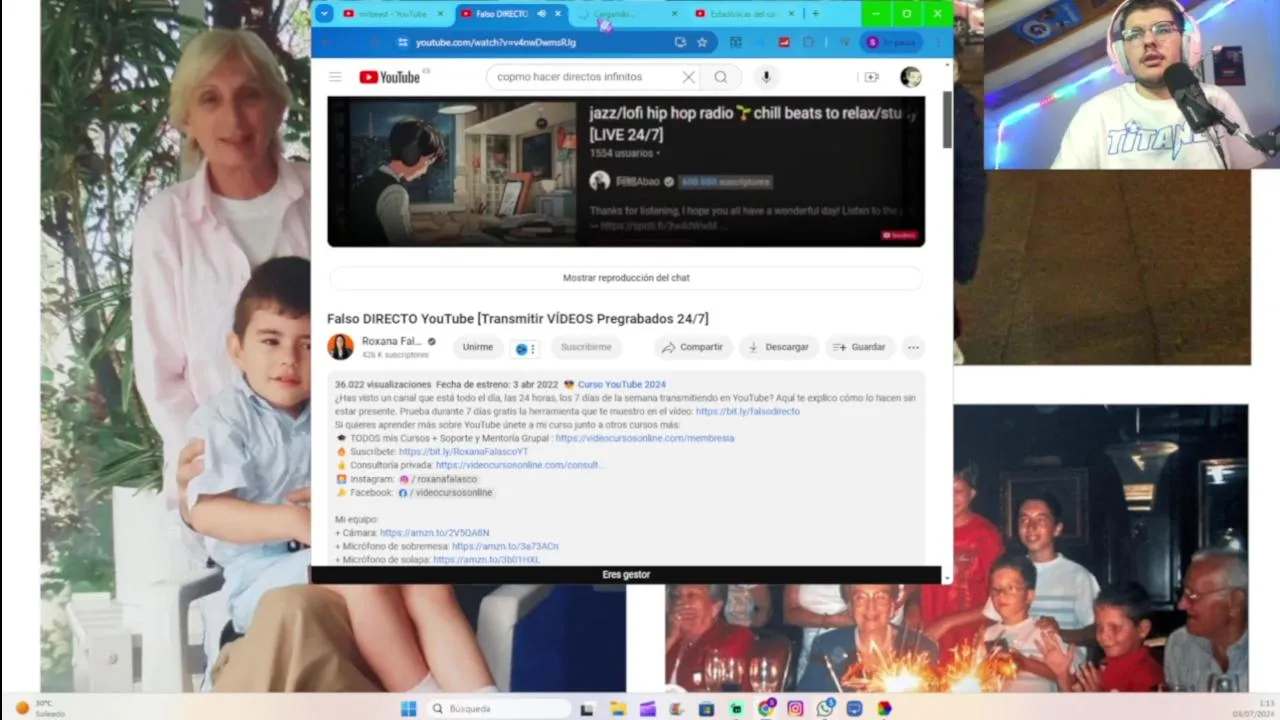Click the Unirme join button

click(x=478, y=347)
